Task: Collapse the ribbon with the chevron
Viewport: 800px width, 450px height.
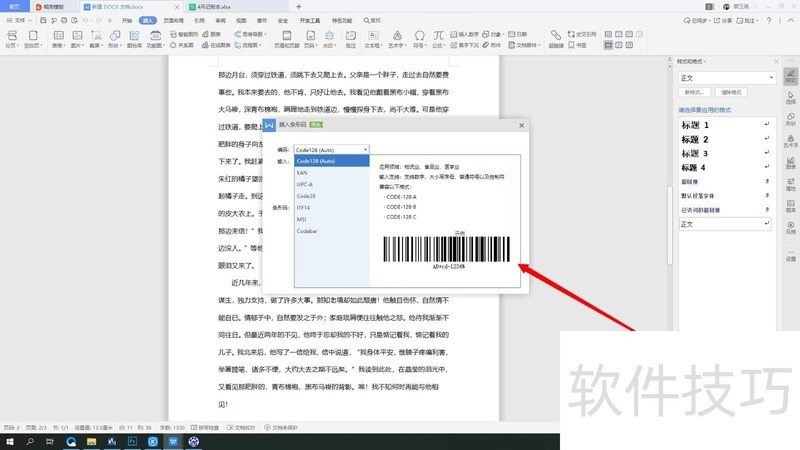Action: (x=791, y=20)
